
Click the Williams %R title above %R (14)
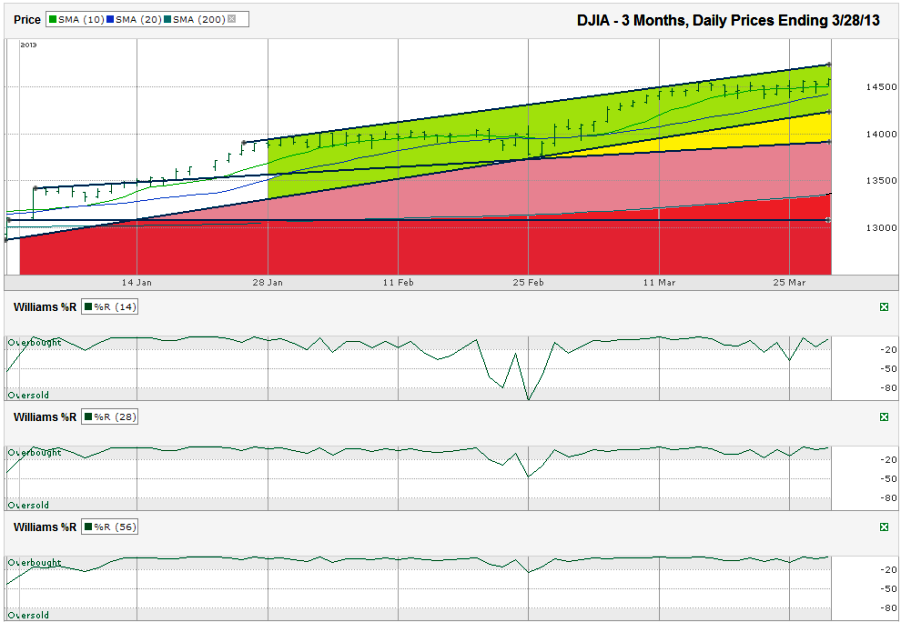pyautogui.click(x=45, y=307)
